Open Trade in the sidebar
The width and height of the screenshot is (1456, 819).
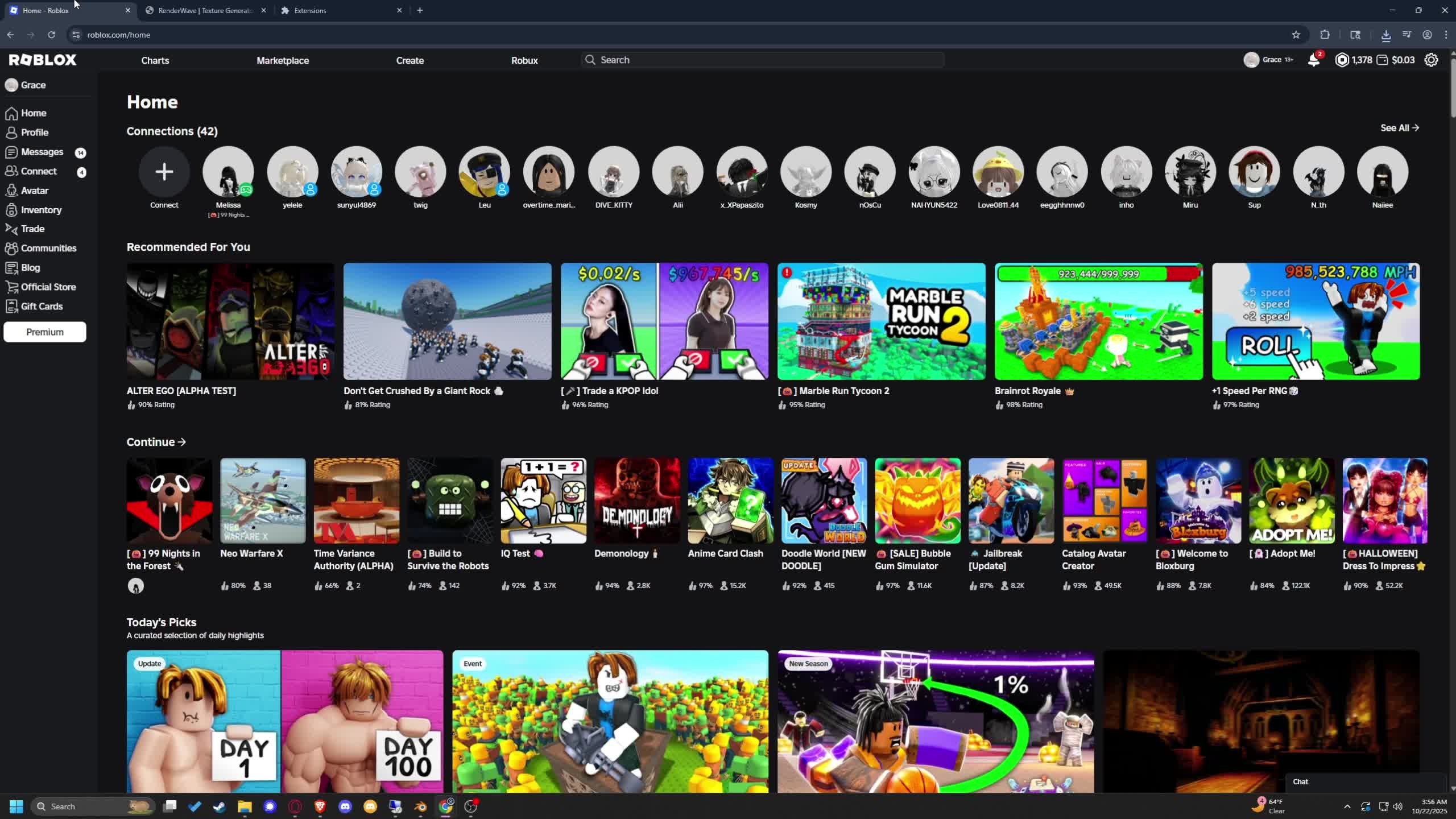[32, 229]
